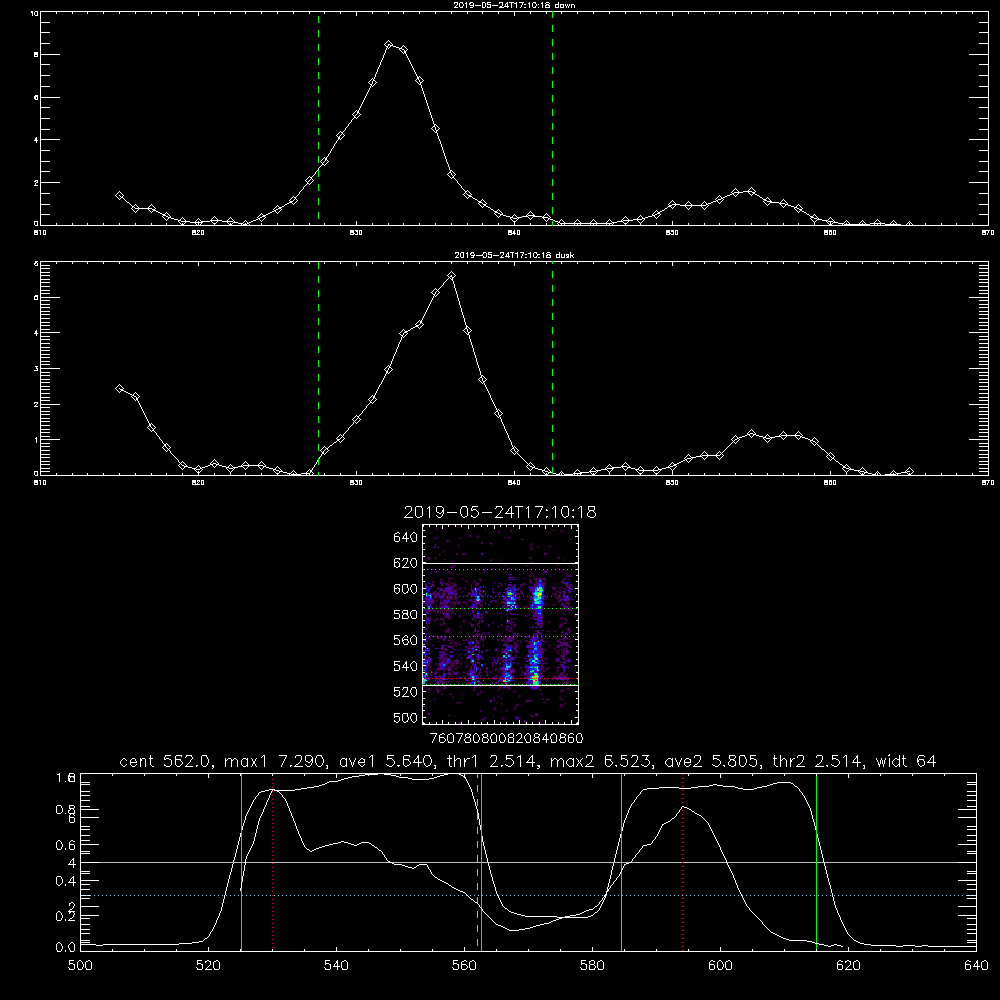Click the white horizontal line at level 4 in bottom plot
The height and width of the screenshot is (1000, 1000).
[x=528, y=862]
